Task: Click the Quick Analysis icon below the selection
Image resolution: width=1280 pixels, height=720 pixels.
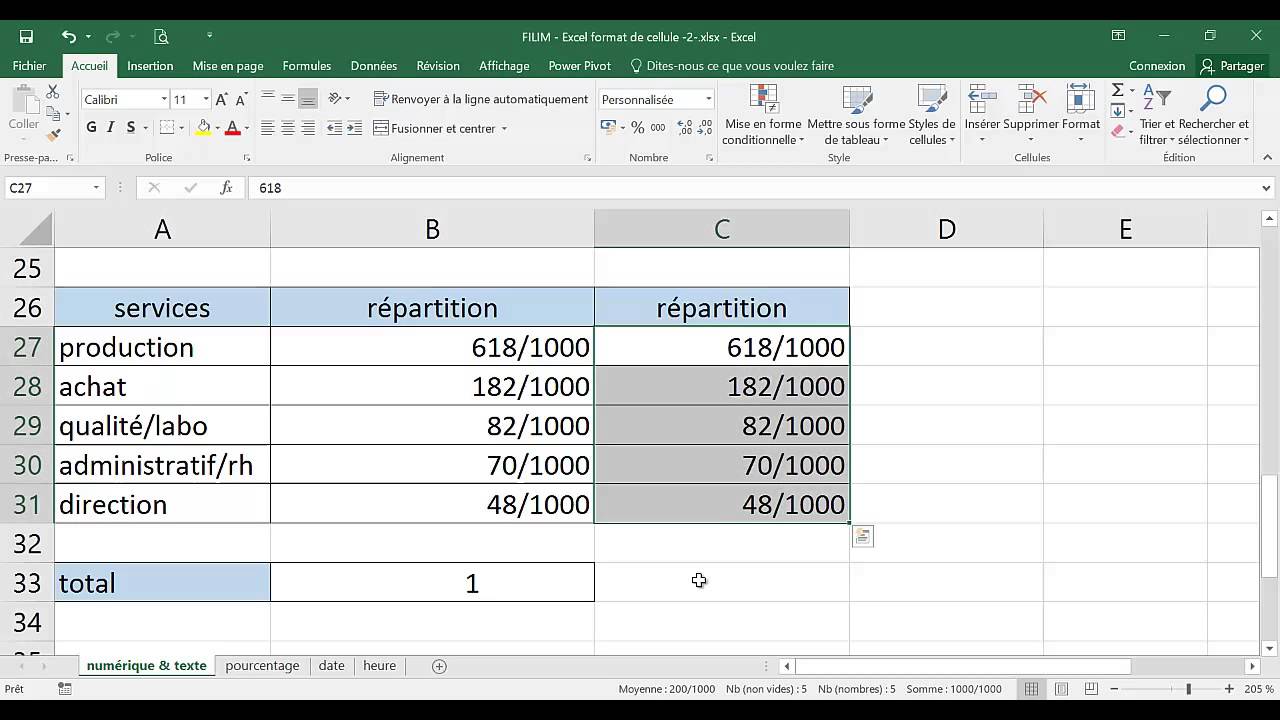Action: click(862, 536)
